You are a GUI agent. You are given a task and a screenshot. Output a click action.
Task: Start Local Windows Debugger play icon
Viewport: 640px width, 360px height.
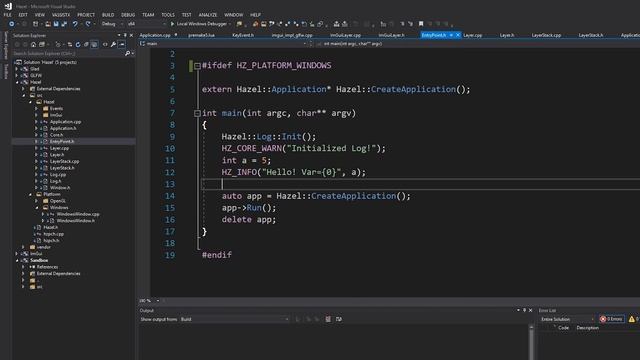pyautogui.click(x=172, y=24)
